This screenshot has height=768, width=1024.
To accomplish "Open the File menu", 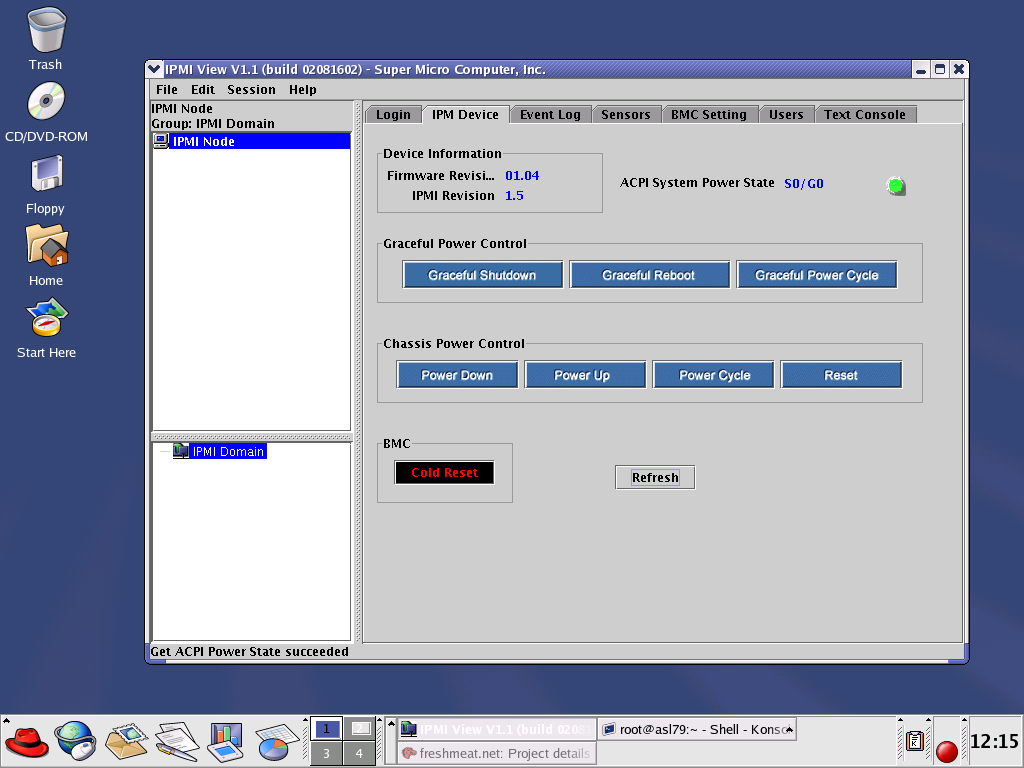I will click(x=167, y=89).
